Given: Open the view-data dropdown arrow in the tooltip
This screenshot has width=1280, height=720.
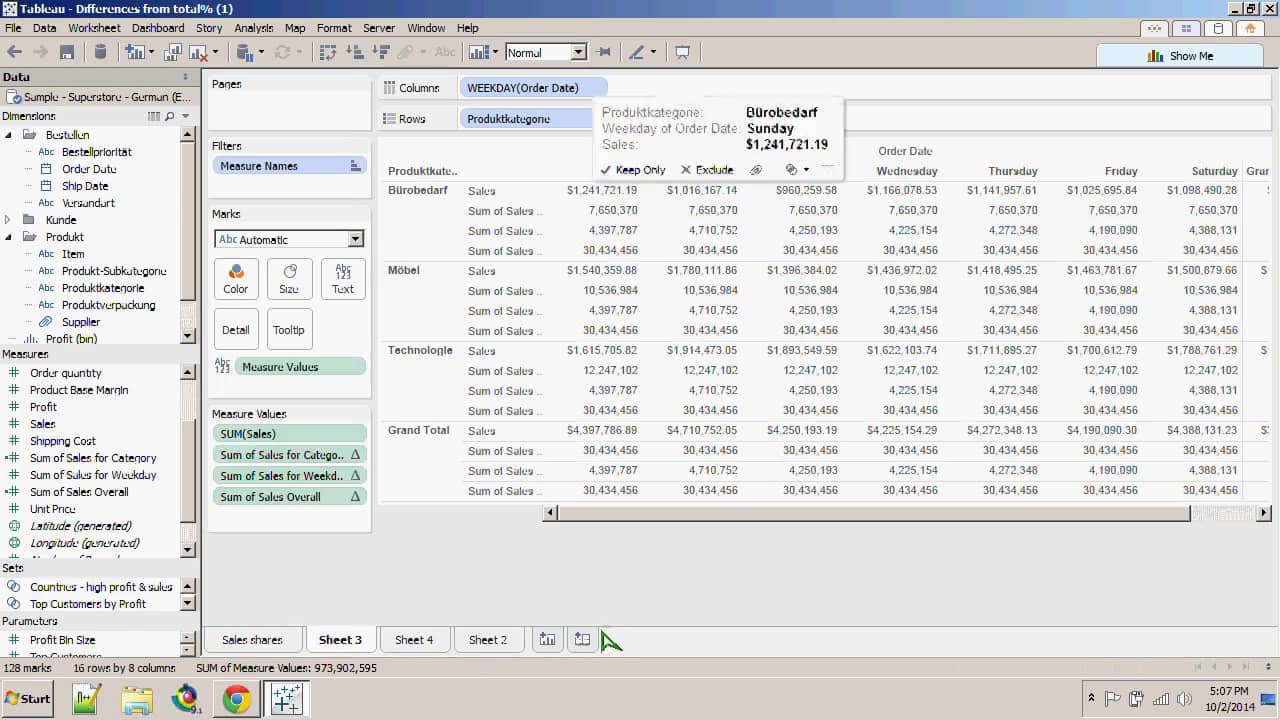Looking at the screenshot, I should 806,170.
